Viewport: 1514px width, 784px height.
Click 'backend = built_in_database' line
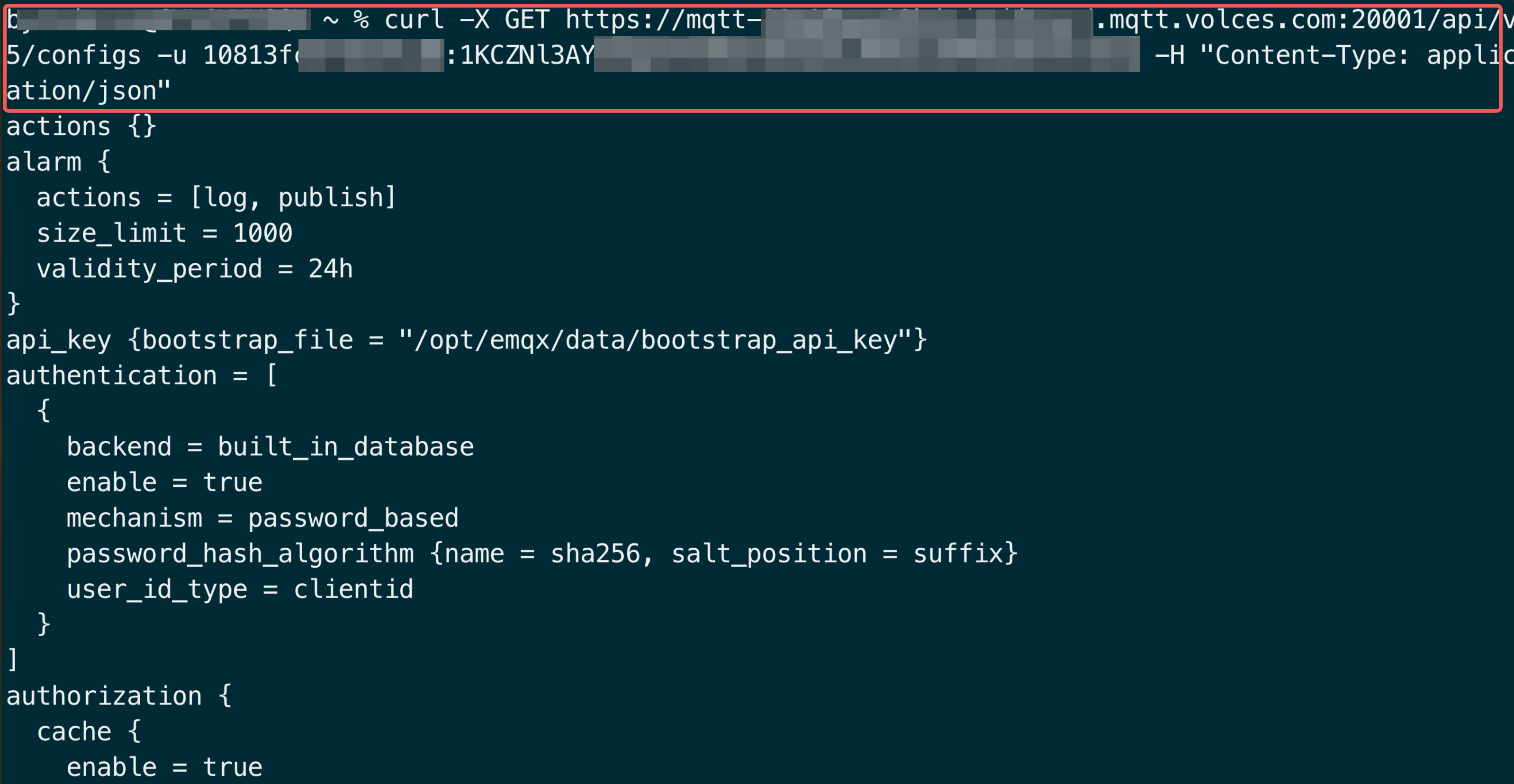(270, 447)
